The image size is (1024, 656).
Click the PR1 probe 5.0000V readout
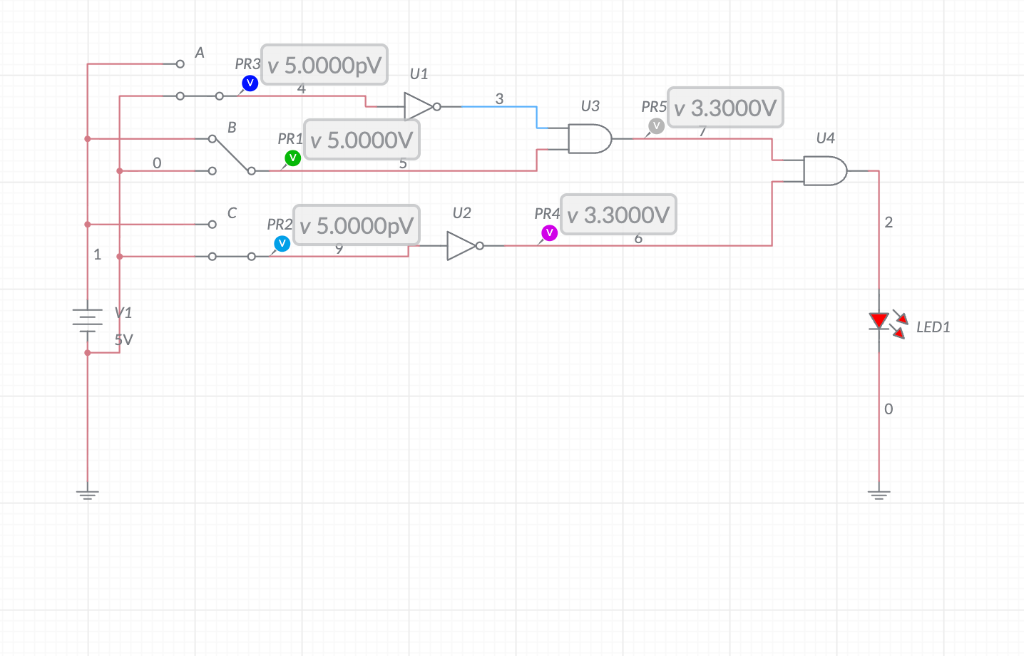pos(362,139)
